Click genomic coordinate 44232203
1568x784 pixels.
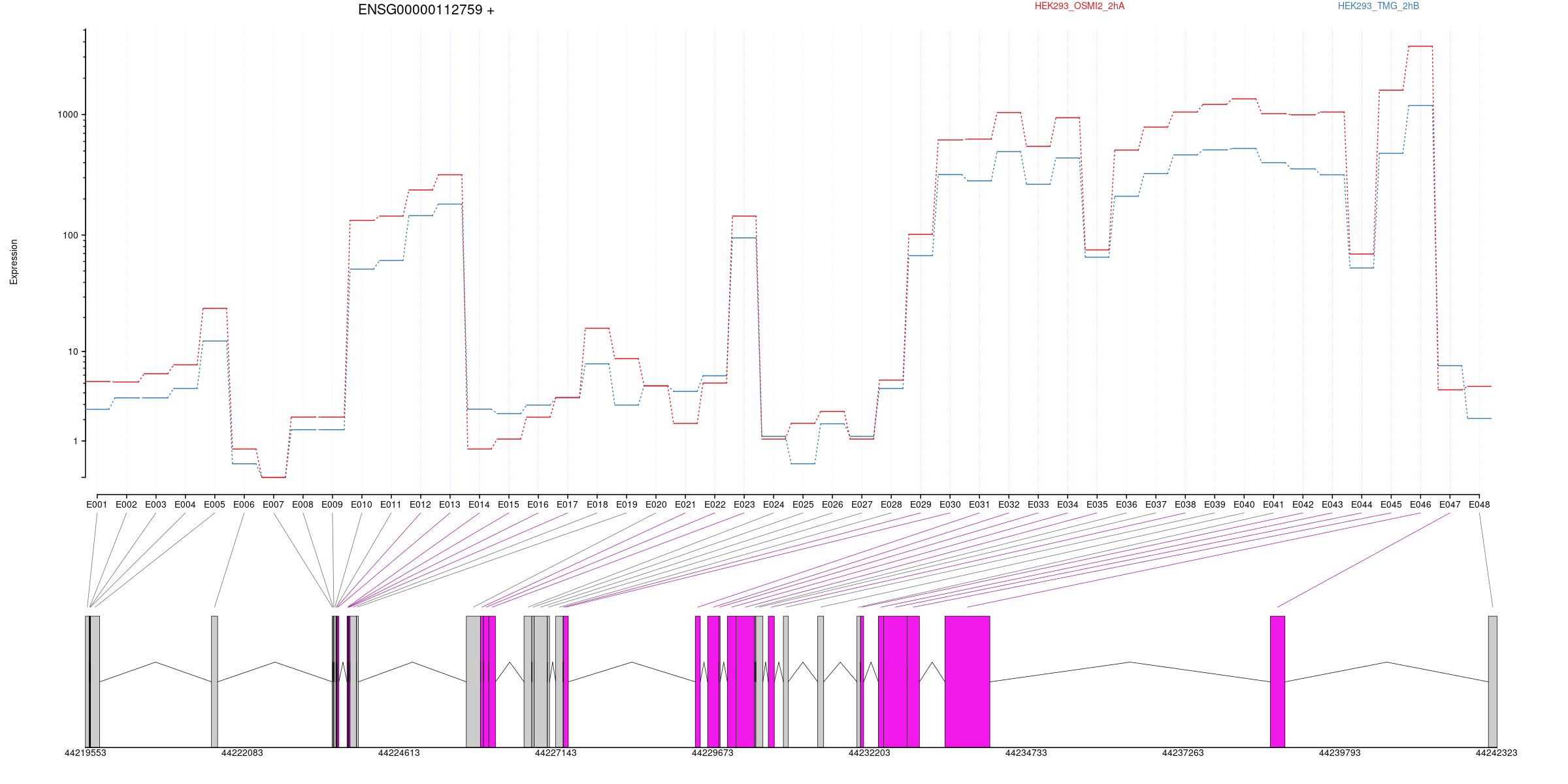[869, 753]
